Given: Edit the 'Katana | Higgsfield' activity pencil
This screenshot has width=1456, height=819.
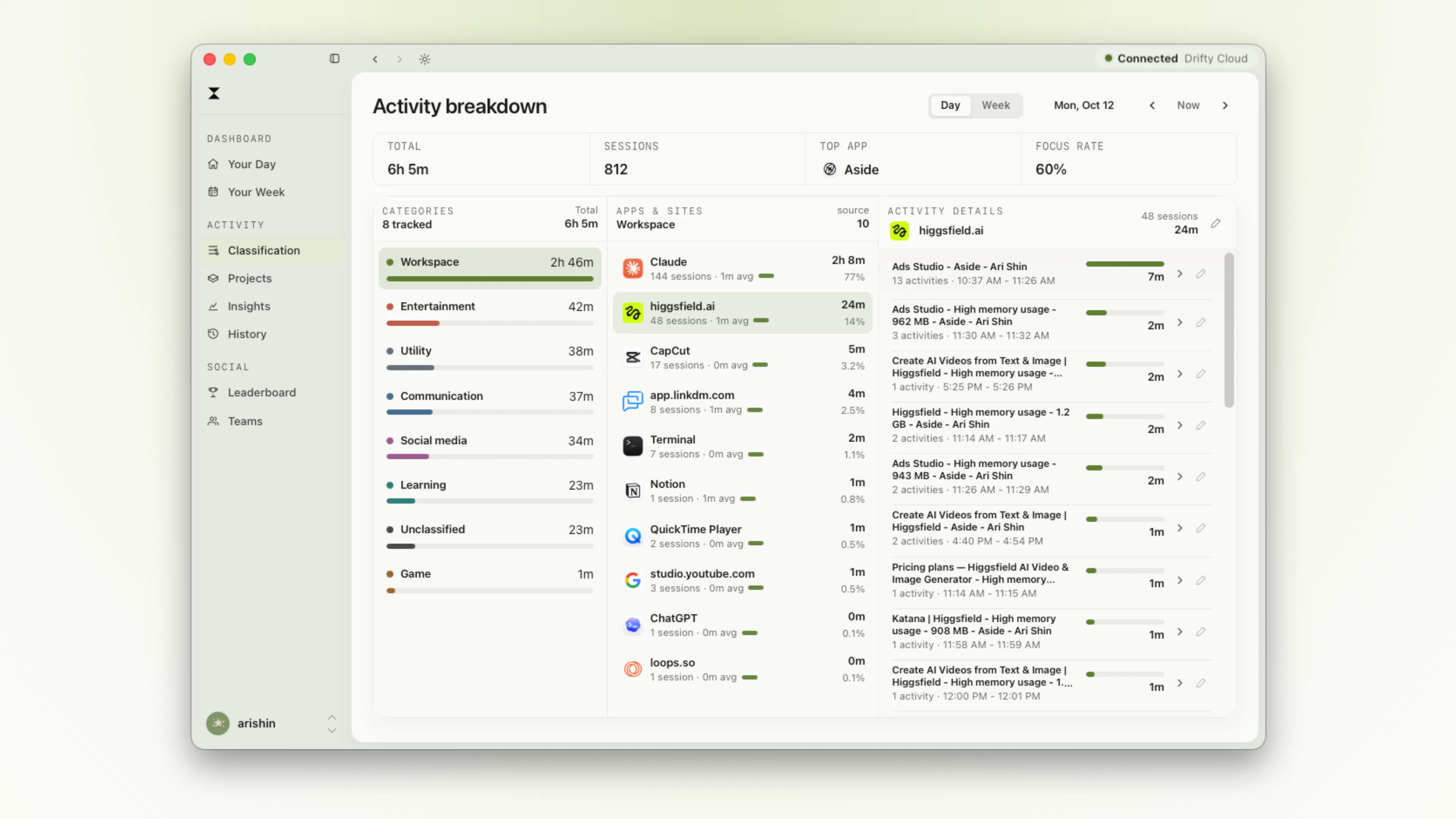Looking at the screenshot, I should 1200,631.
